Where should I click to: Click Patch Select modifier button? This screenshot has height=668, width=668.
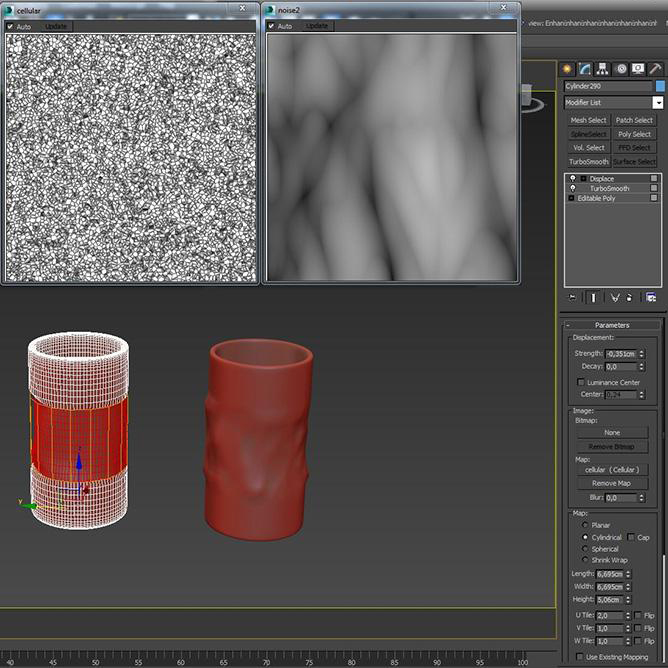[x=634, y=121]
